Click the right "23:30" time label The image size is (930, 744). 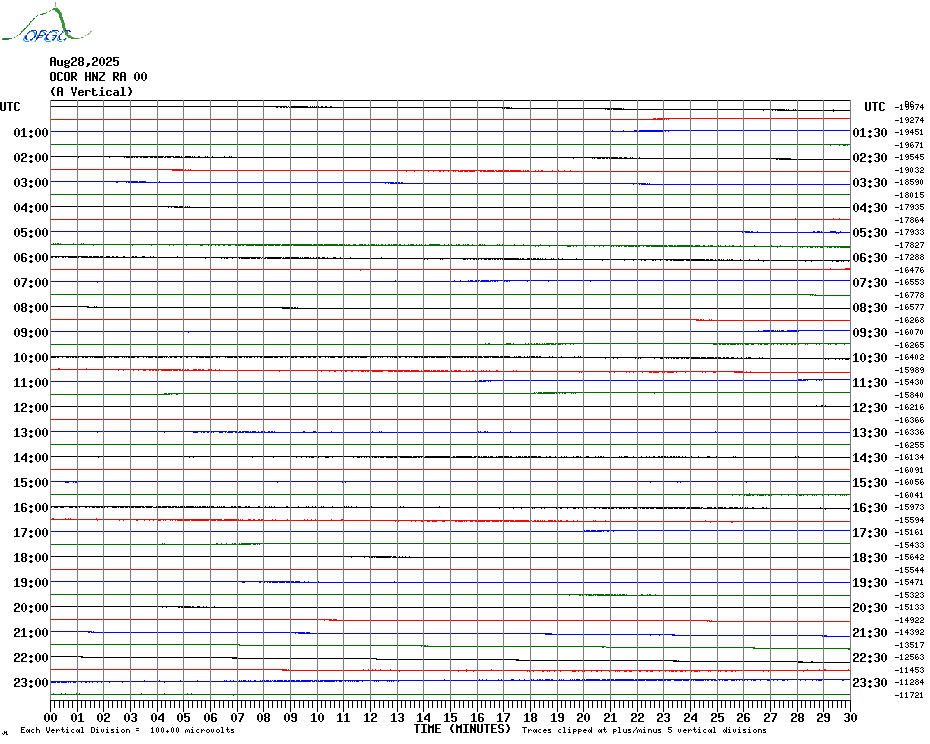(x=870, y=683)
